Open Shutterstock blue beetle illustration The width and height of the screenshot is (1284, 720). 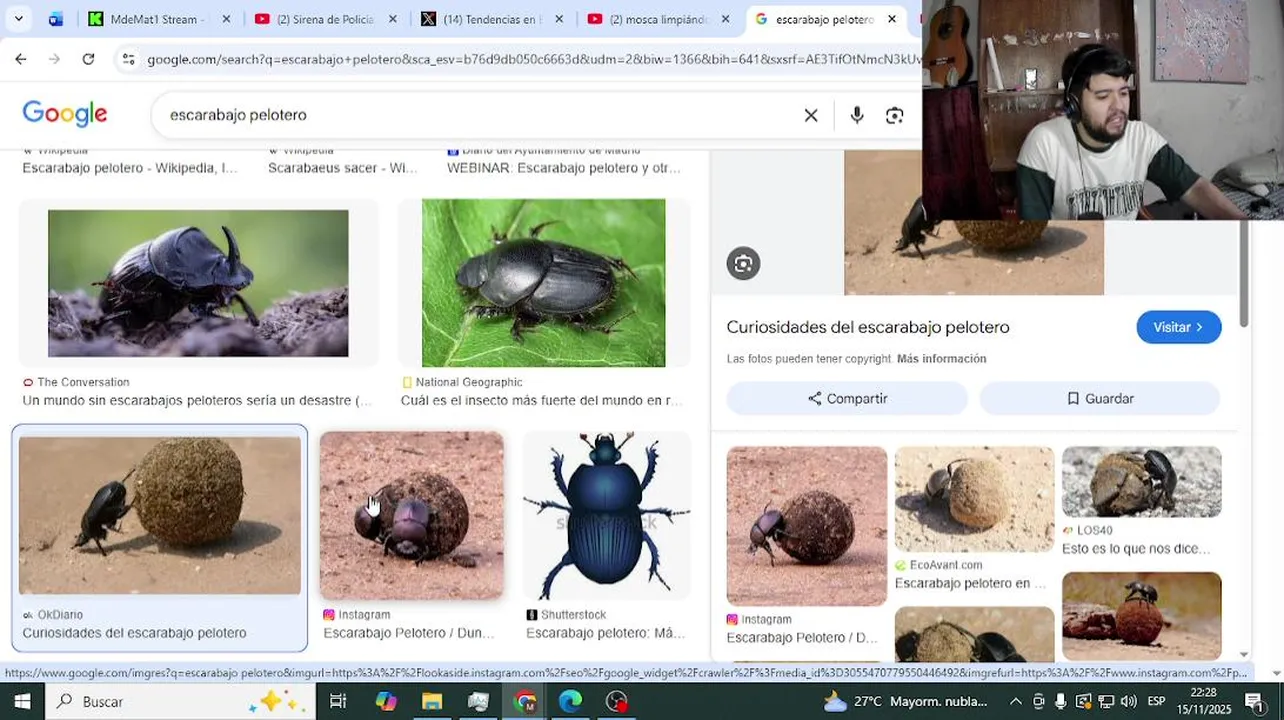click(x=606, y=516)
